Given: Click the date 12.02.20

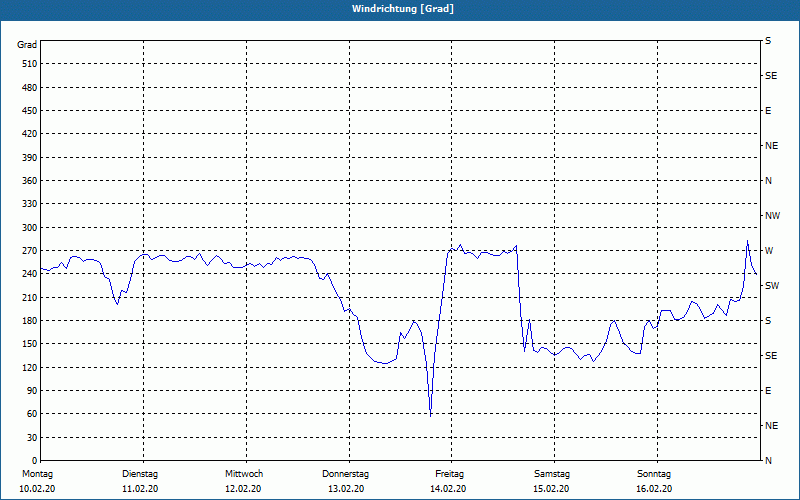Looking at the screenshot, I should (x=243, y=489).
